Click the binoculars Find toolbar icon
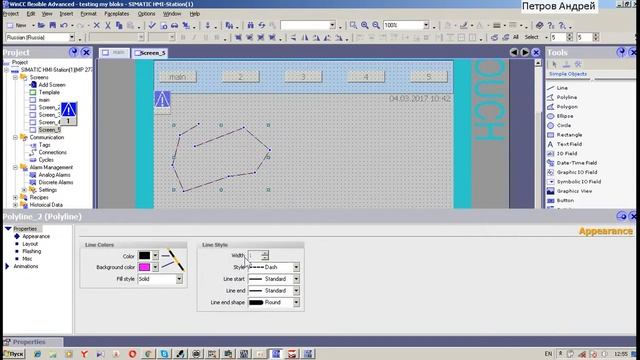Viewport: 640px width, 360px height. click(x=251, y=25)
